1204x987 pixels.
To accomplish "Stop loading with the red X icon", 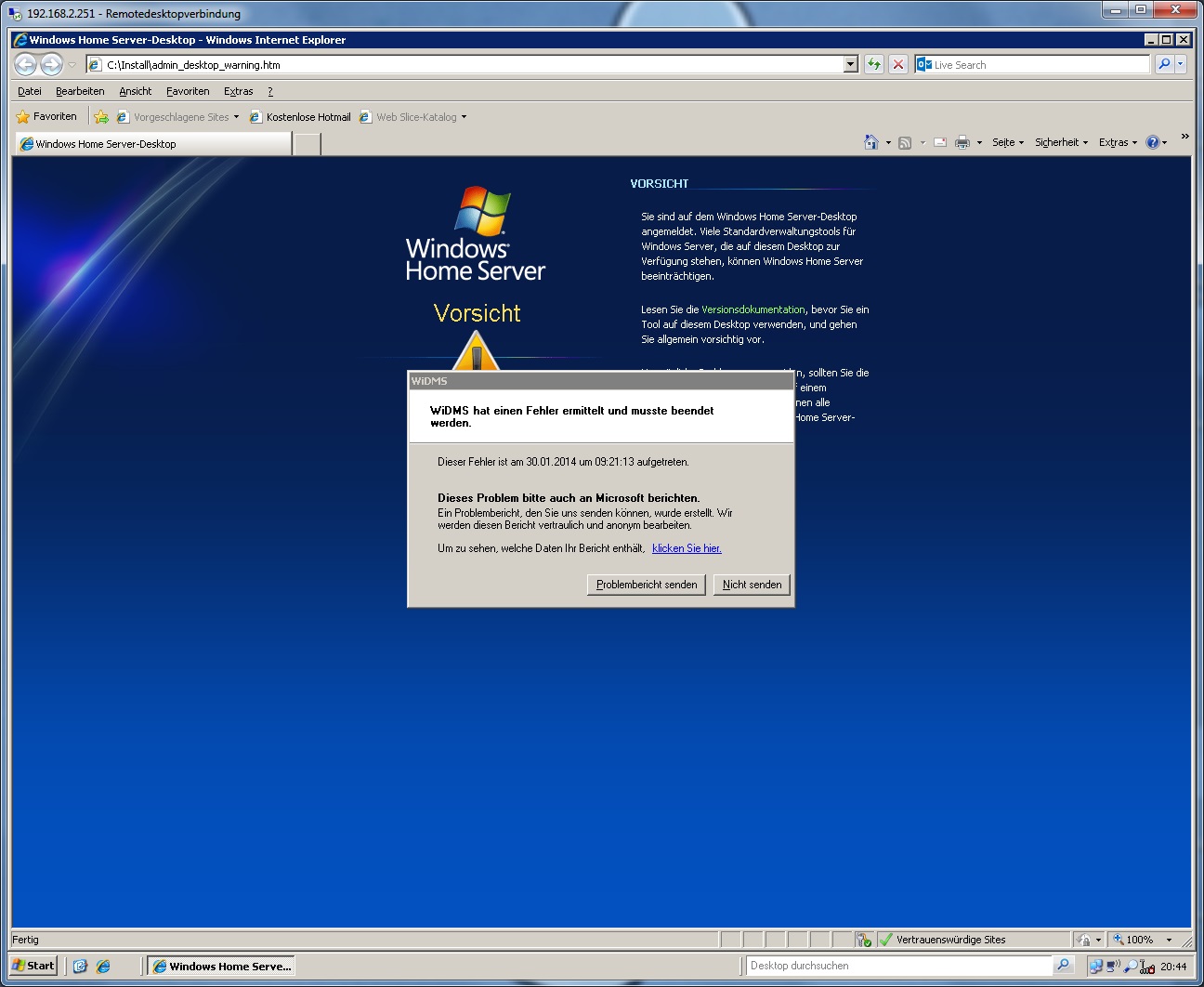I will [898, 64].
